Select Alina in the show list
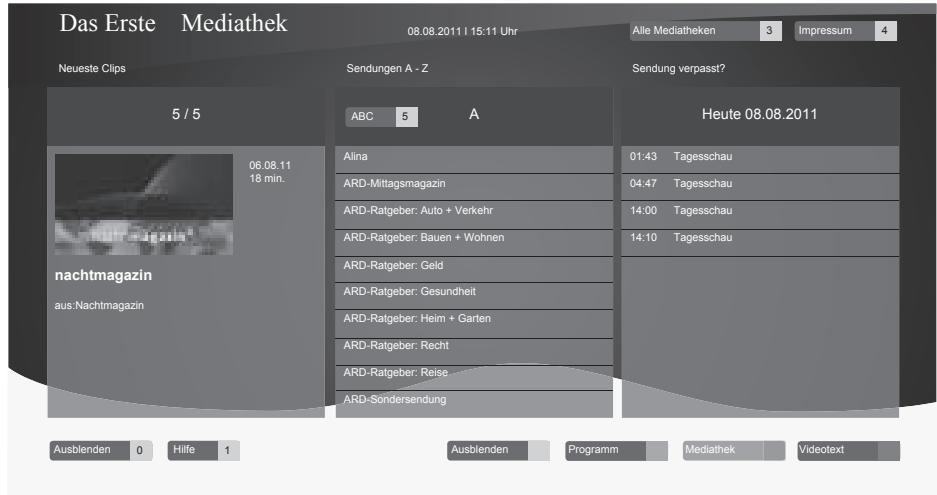937x495 pixels. [474, 160]
